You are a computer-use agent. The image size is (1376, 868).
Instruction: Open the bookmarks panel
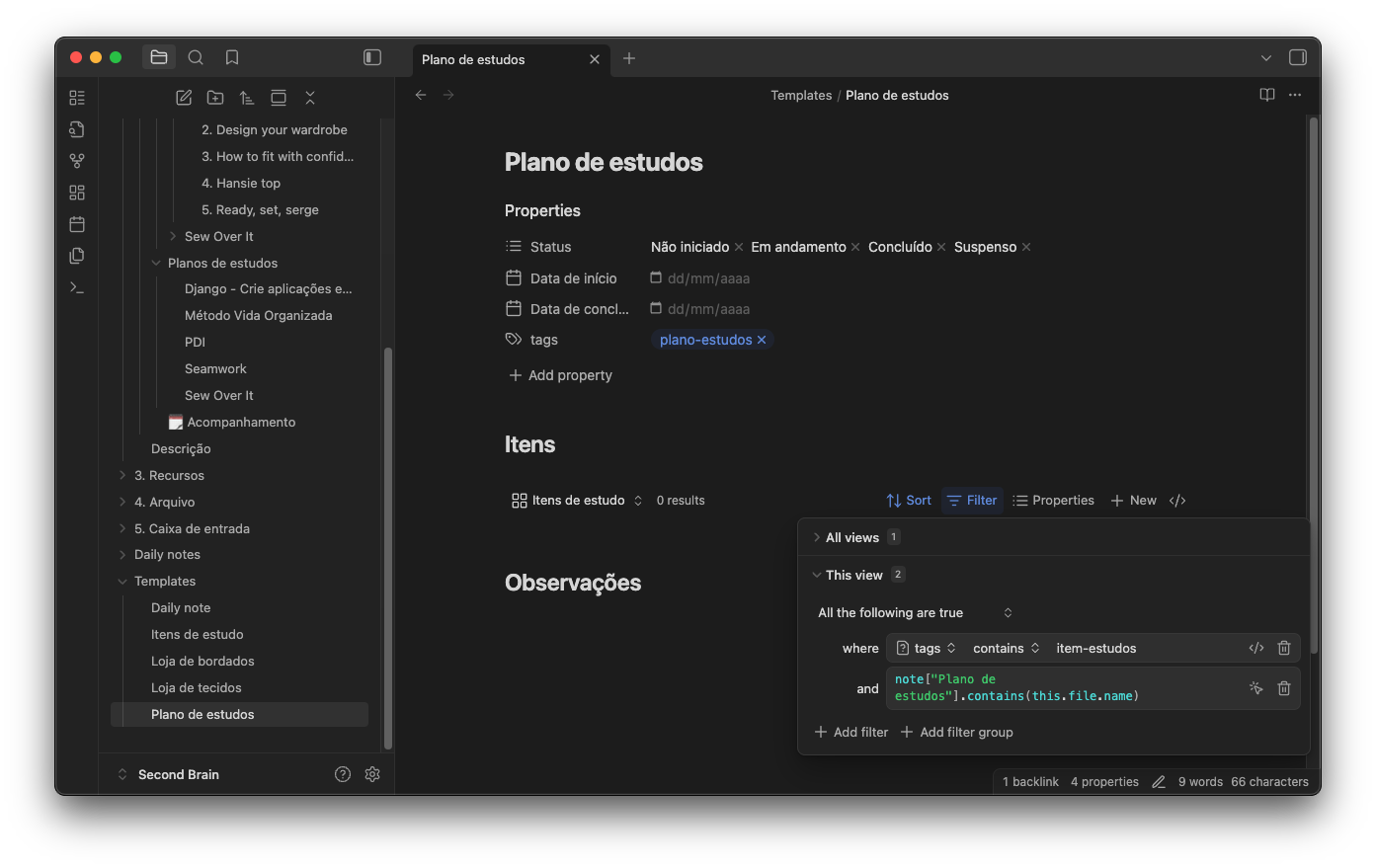click(x=232, y=58)
